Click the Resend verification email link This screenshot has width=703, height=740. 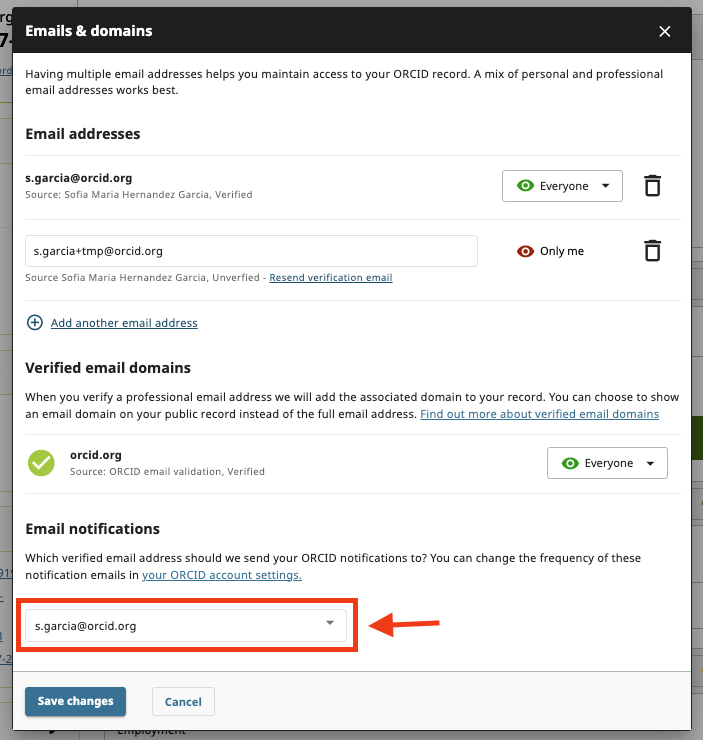coord(330,277)
